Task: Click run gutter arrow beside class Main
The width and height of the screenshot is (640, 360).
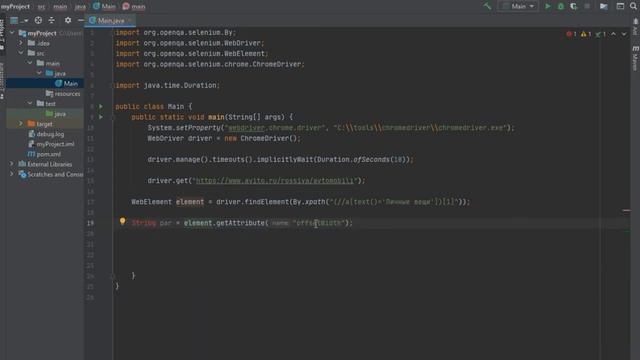Action: (x=101, y=107)
